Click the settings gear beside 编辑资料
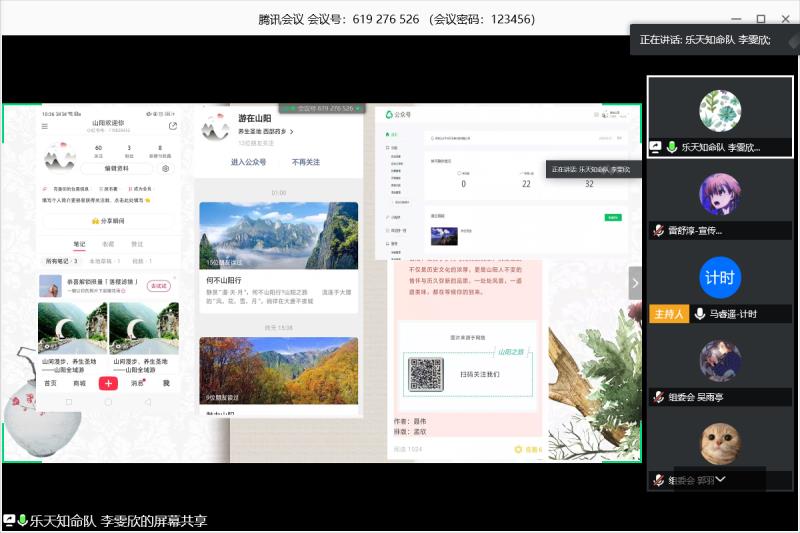 point(166,169)
